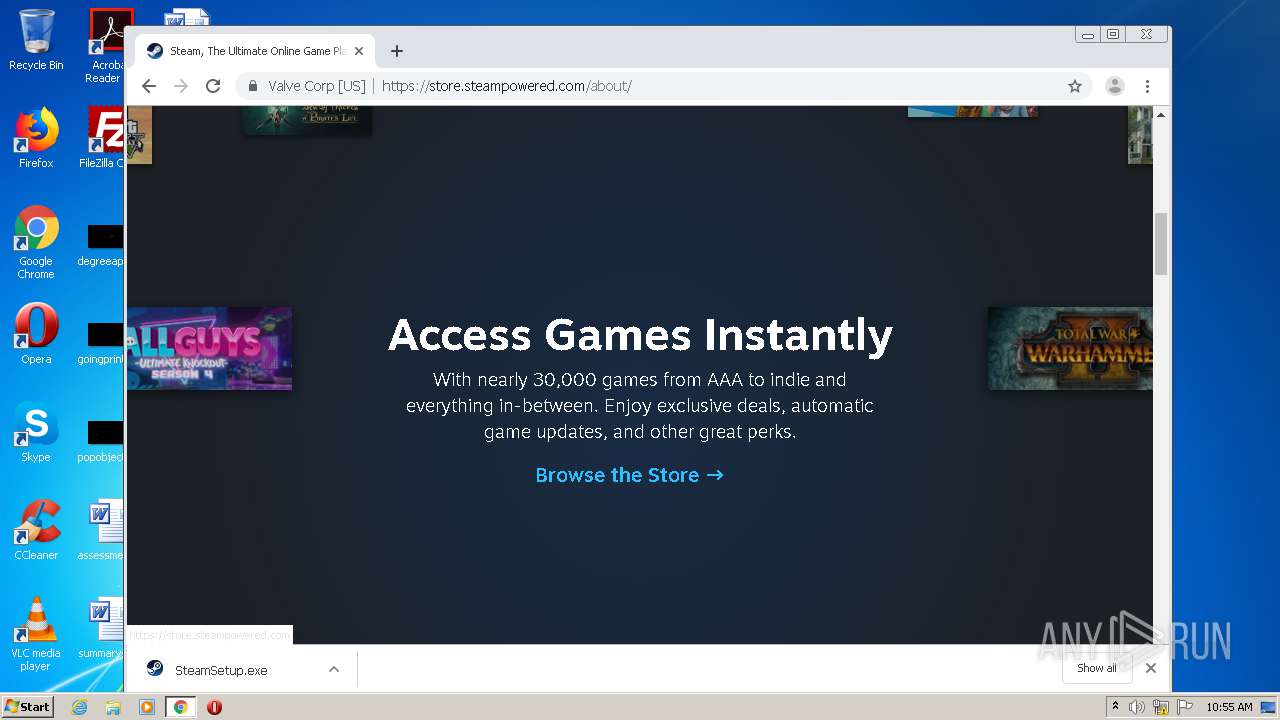Viewport: 1280px width, 720px height.
Task: Open the Total War Warhammer thumbnail
Action: [x=1070, y=348]
